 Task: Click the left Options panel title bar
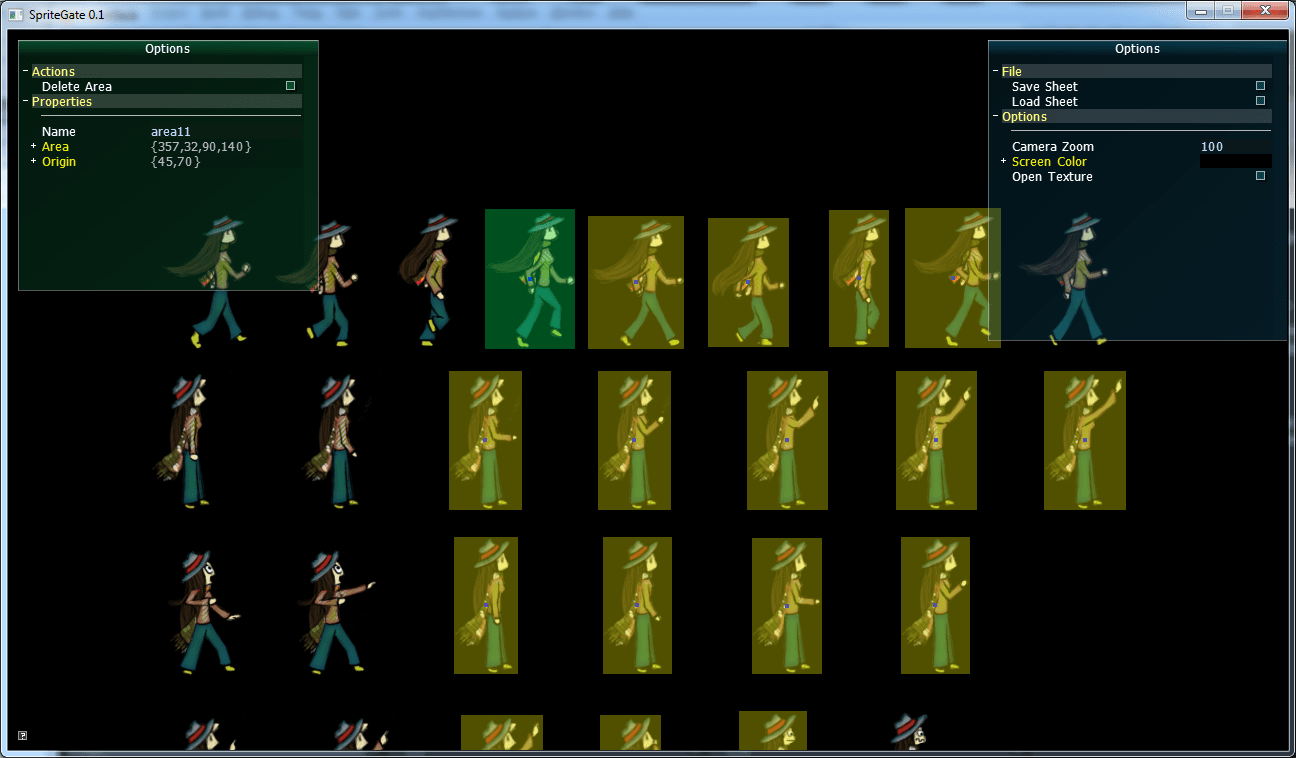[168, 49]
